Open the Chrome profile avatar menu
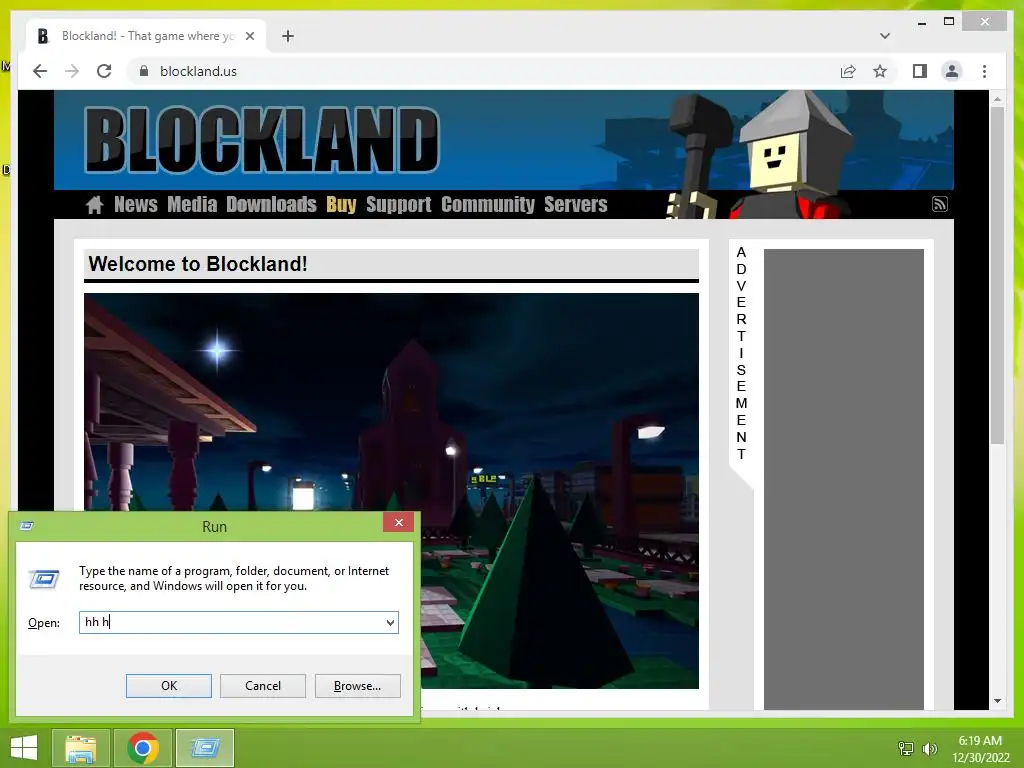This screenshot has height=768, width=1024. [x=952, y=71]
